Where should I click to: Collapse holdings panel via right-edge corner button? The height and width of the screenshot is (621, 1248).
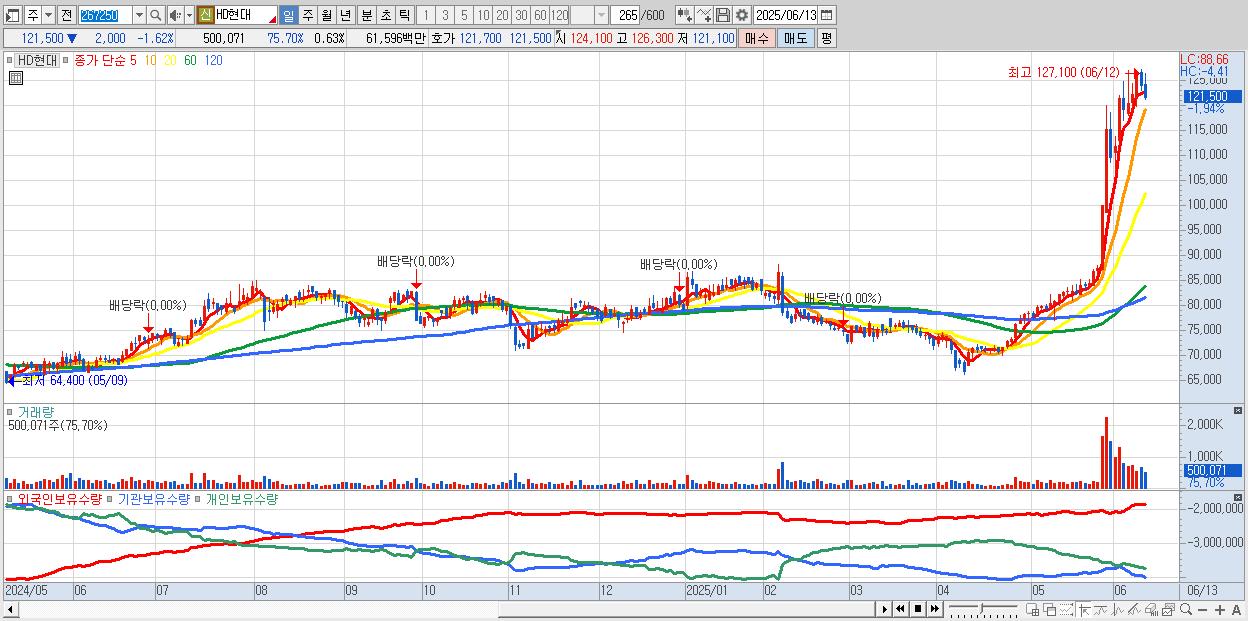point(1240,498)
